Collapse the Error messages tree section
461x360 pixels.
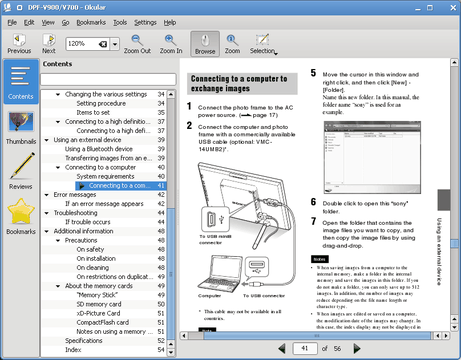pyautogui.click(x=47, y=195)
